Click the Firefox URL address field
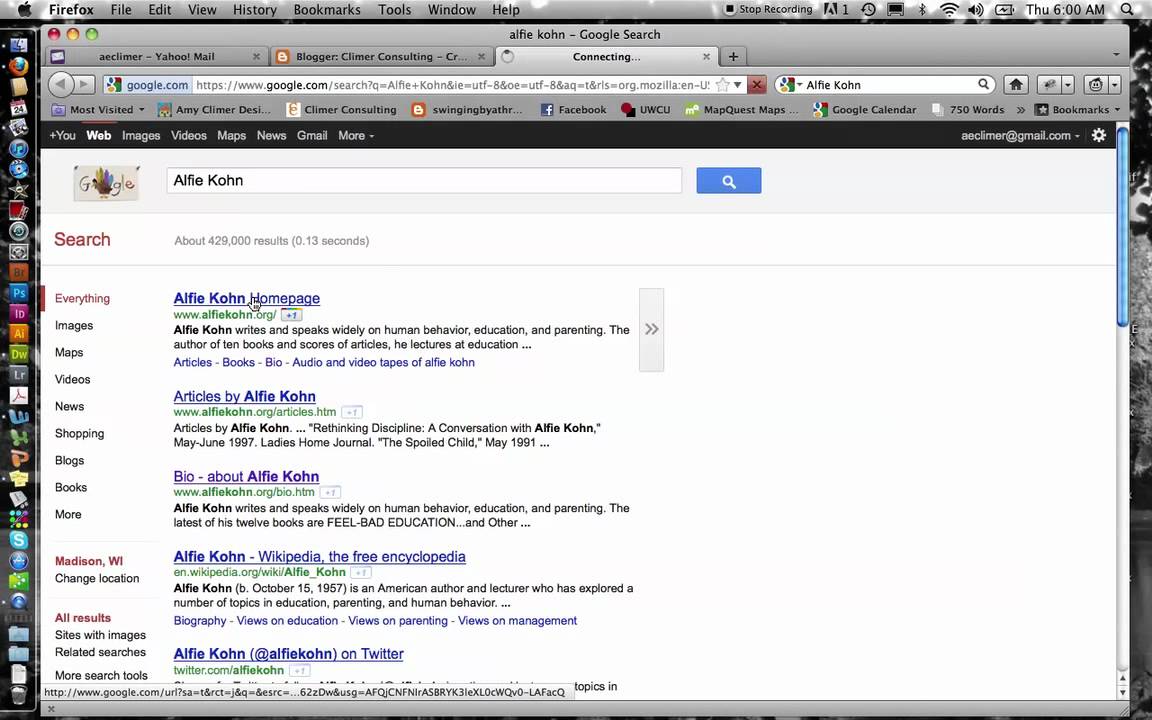Viewport: 1152px width, 720px height. point(453,84)
